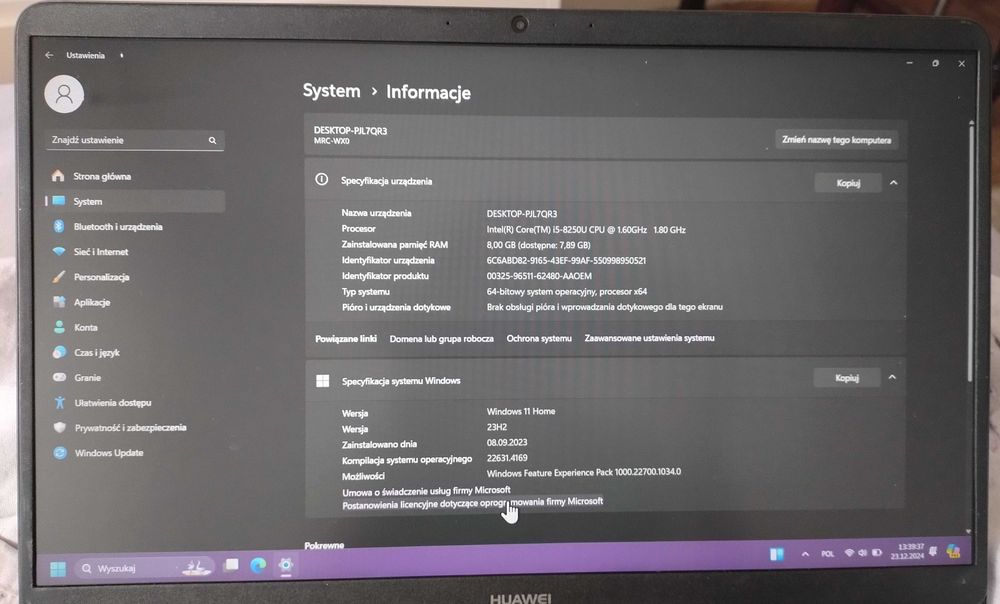The height and width of the screenshot is (604, 1000).
Task: Open Ochrona systemu link
Action: tap(539, 338)
